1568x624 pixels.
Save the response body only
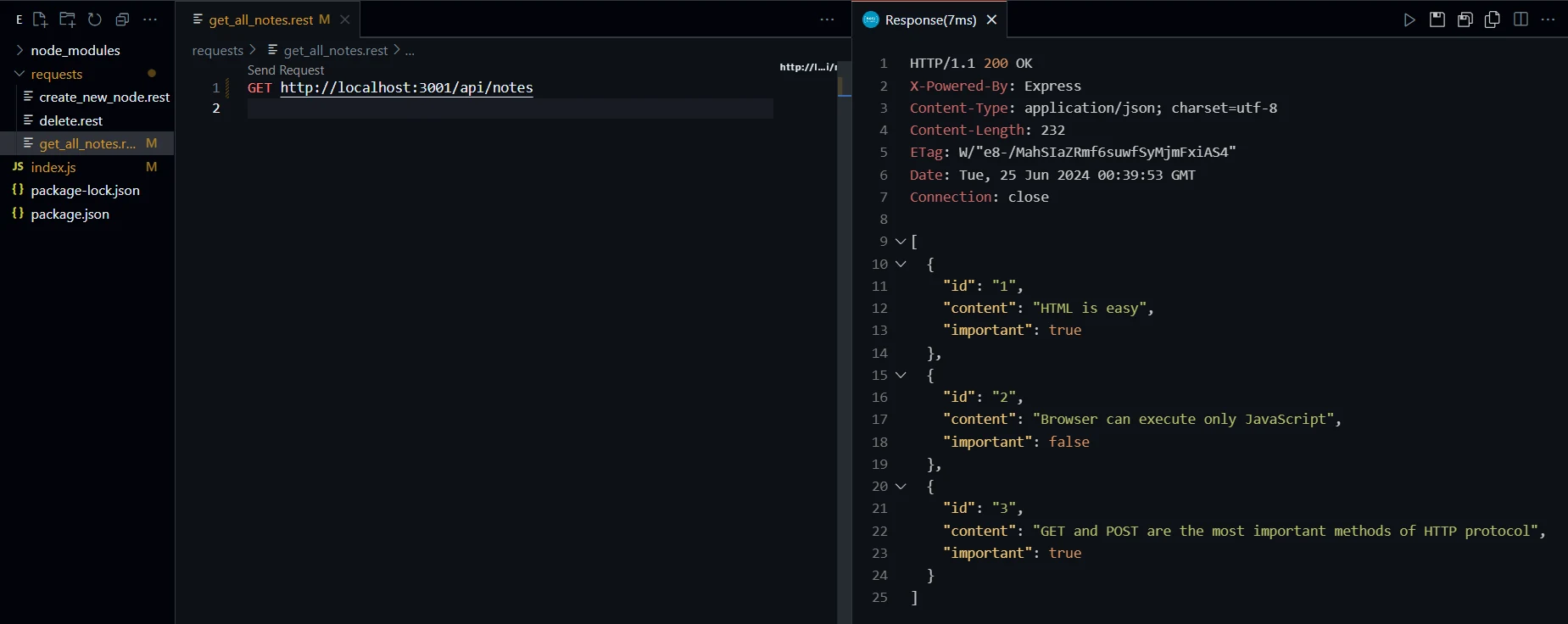1465,19
